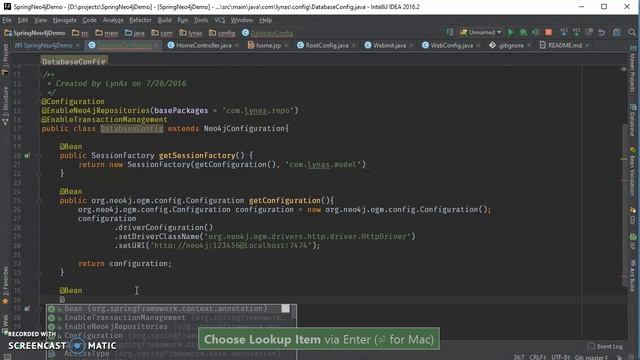Open the Event Log panel
The width and height of the screenshot is (640, 360).
605,347
